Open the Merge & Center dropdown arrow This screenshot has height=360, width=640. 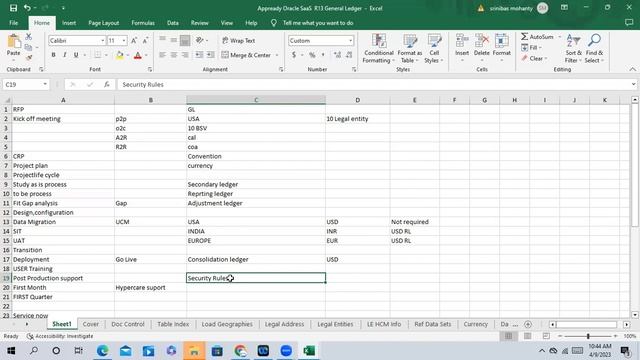tap(277, 55)
